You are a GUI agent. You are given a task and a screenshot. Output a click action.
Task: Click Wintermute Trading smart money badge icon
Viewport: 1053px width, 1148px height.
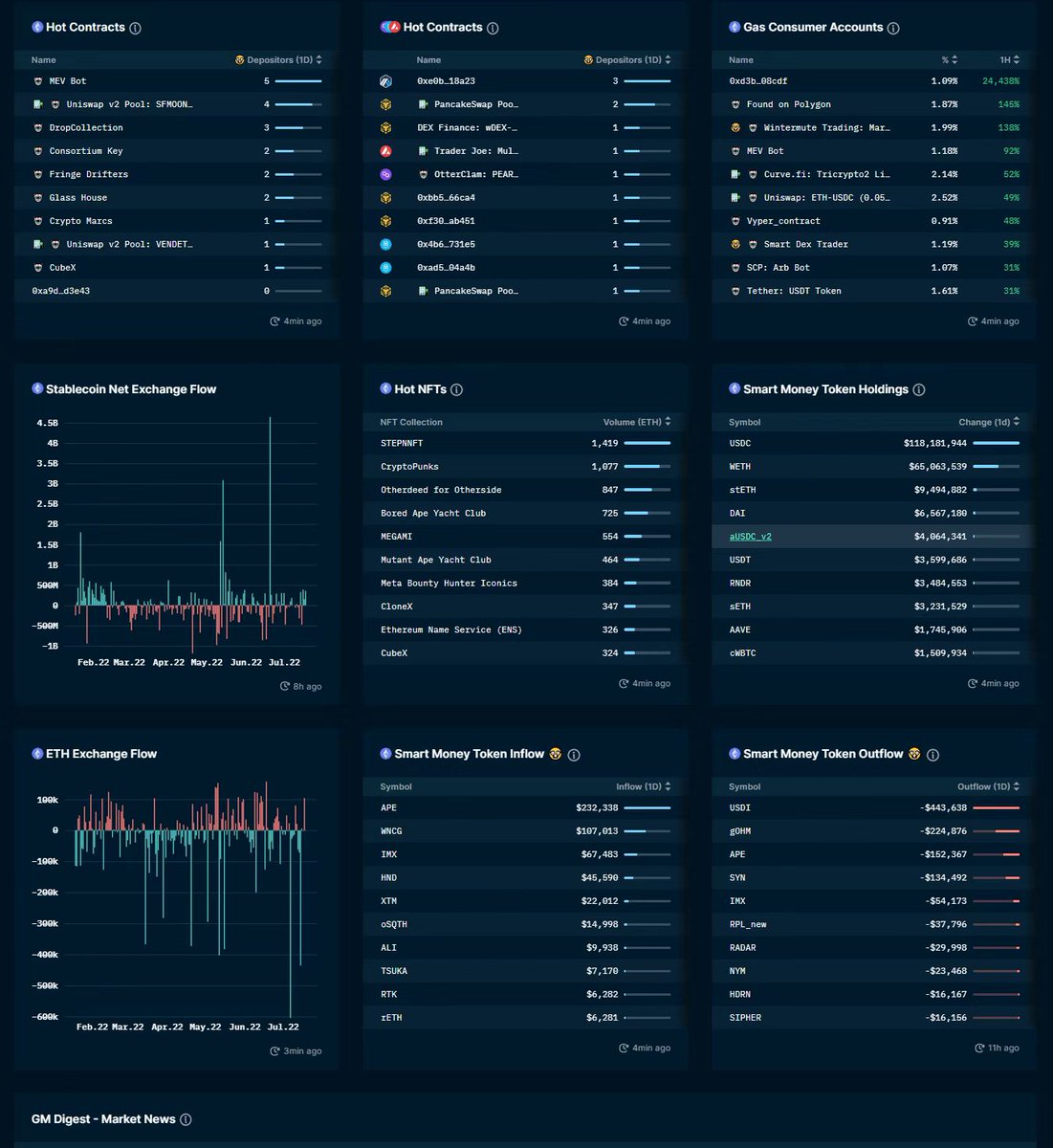point(735,128)
